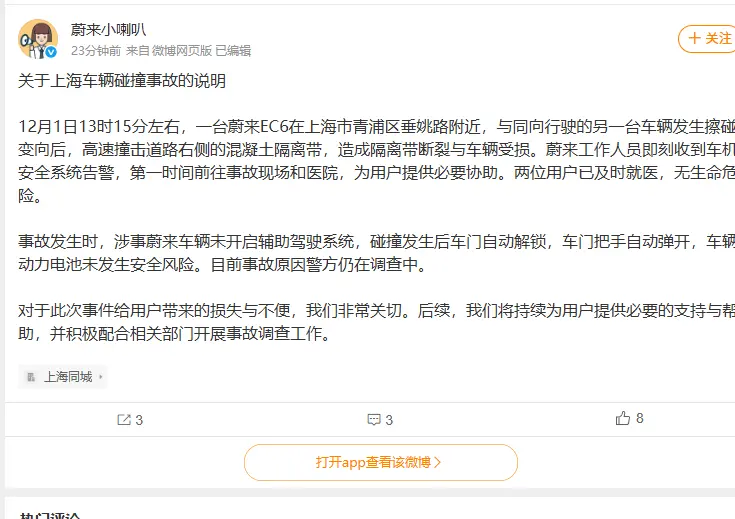The height and width of the screenshot is (519, 735).
Task: Click the repost count number 3
Action: coord(139,420)
